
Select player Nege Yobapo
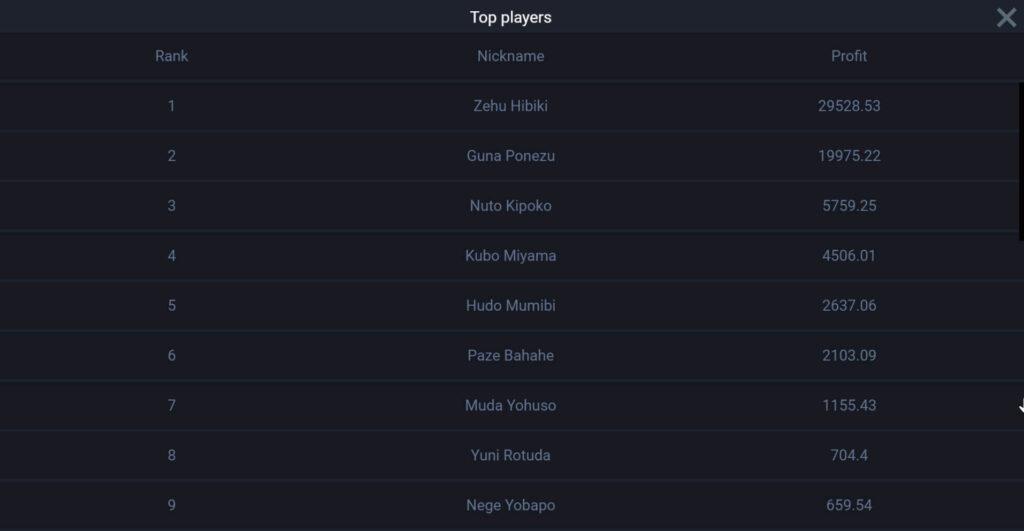[510, 505]
